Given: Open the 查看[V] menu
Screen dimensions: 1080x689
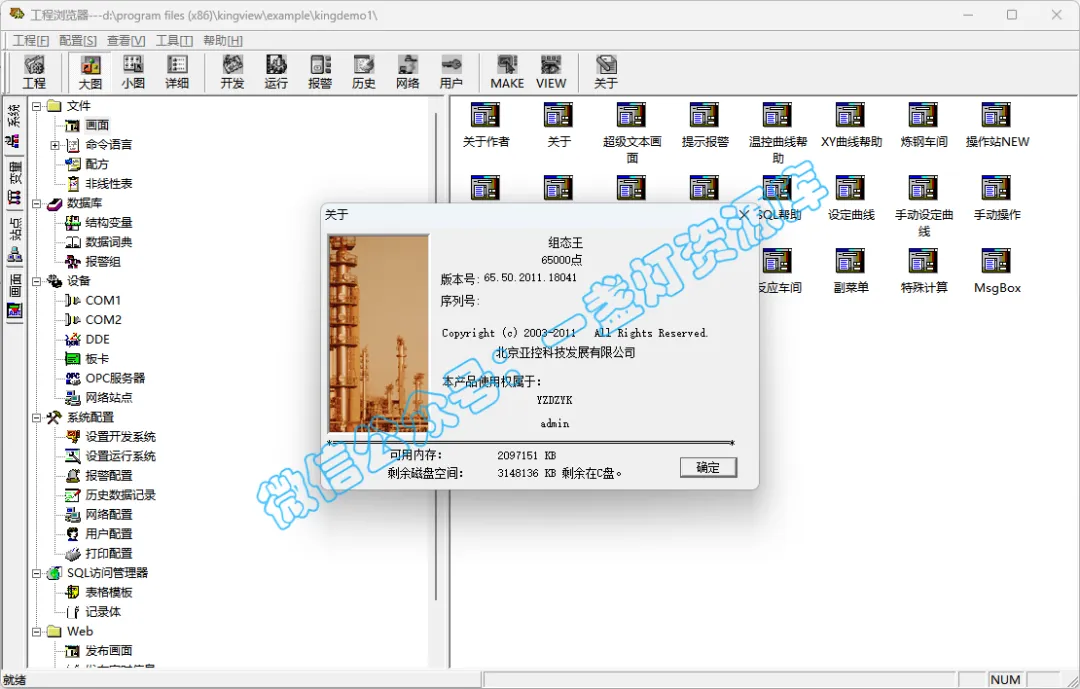Looking at the screenshot, I should tap(126, 41).
